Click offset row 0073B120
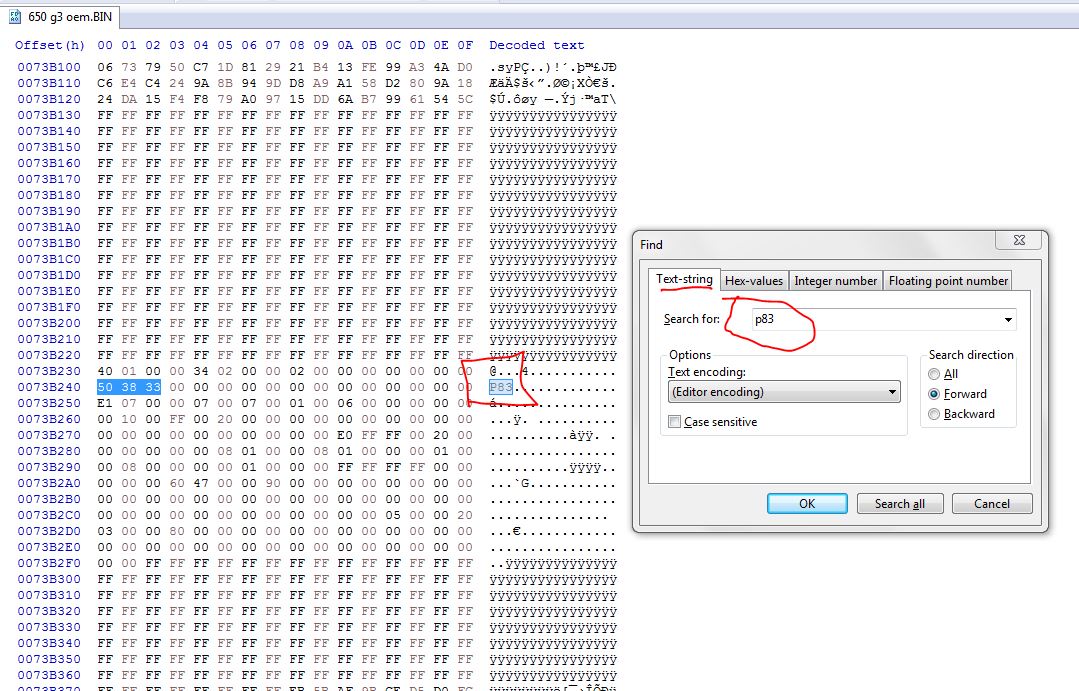The image size is (1079, 691). [x=49, y=99]
